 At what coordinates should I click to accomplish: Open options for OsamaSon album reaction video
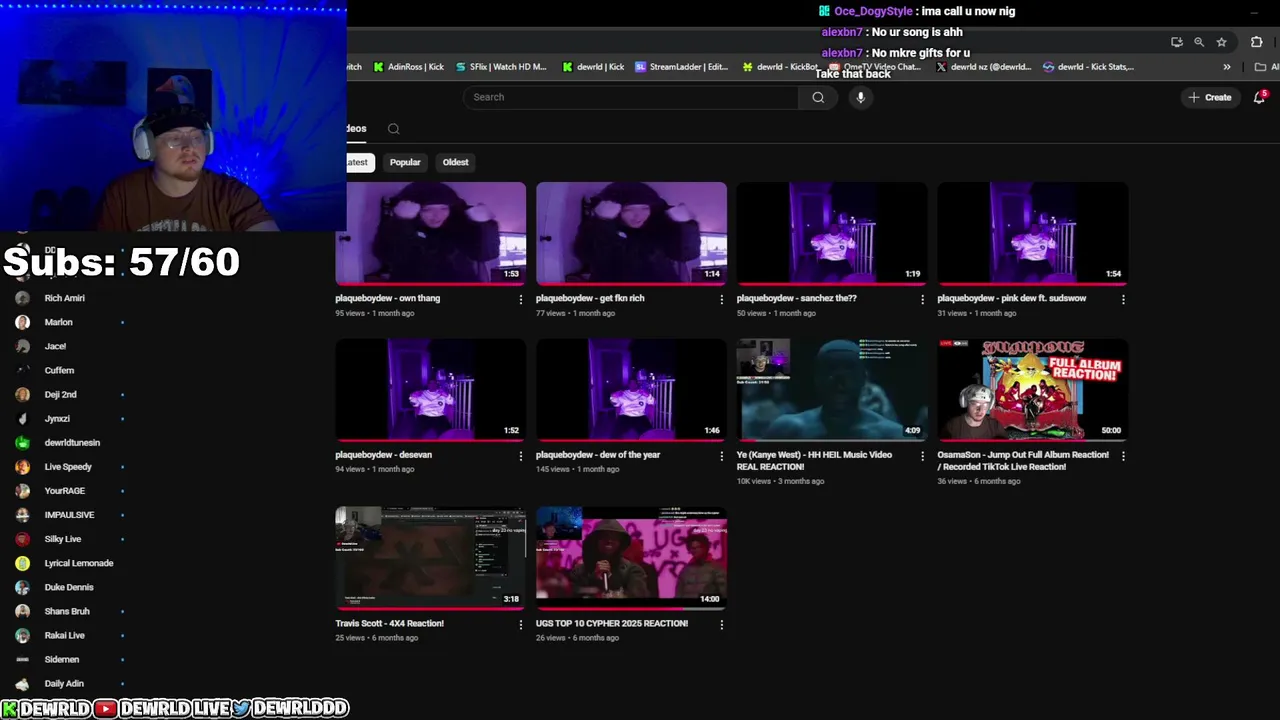(x=1123, y=455)
